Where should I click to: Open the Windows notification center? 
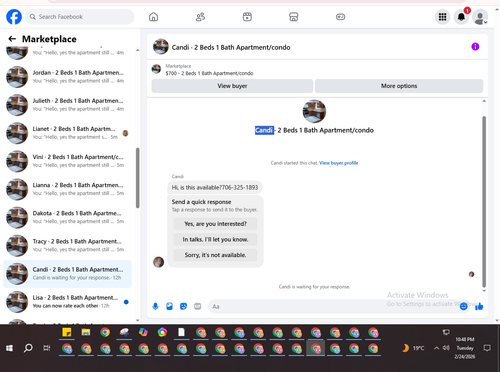(487, 348)
